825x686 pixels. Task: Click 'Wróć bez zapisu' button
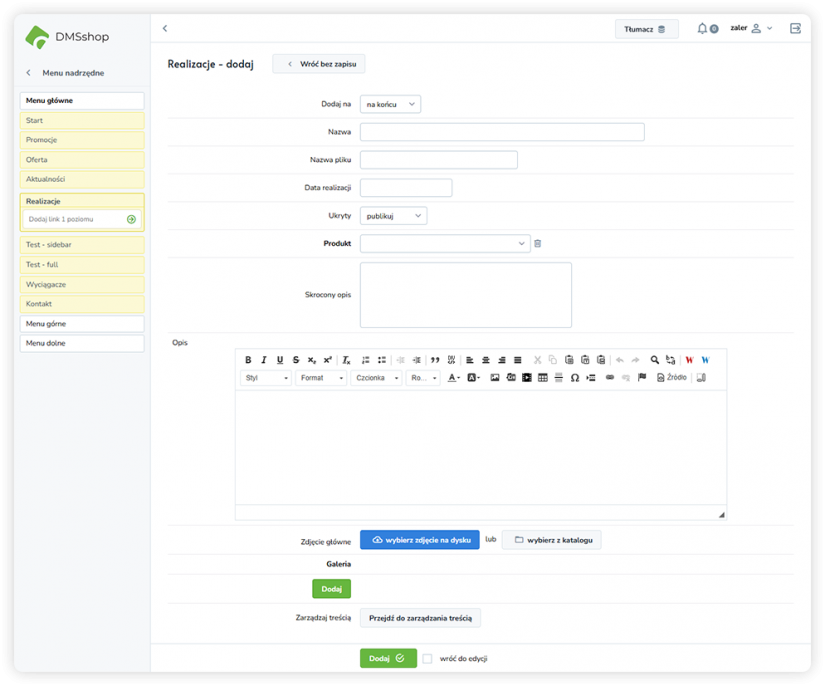click(319, 64)
